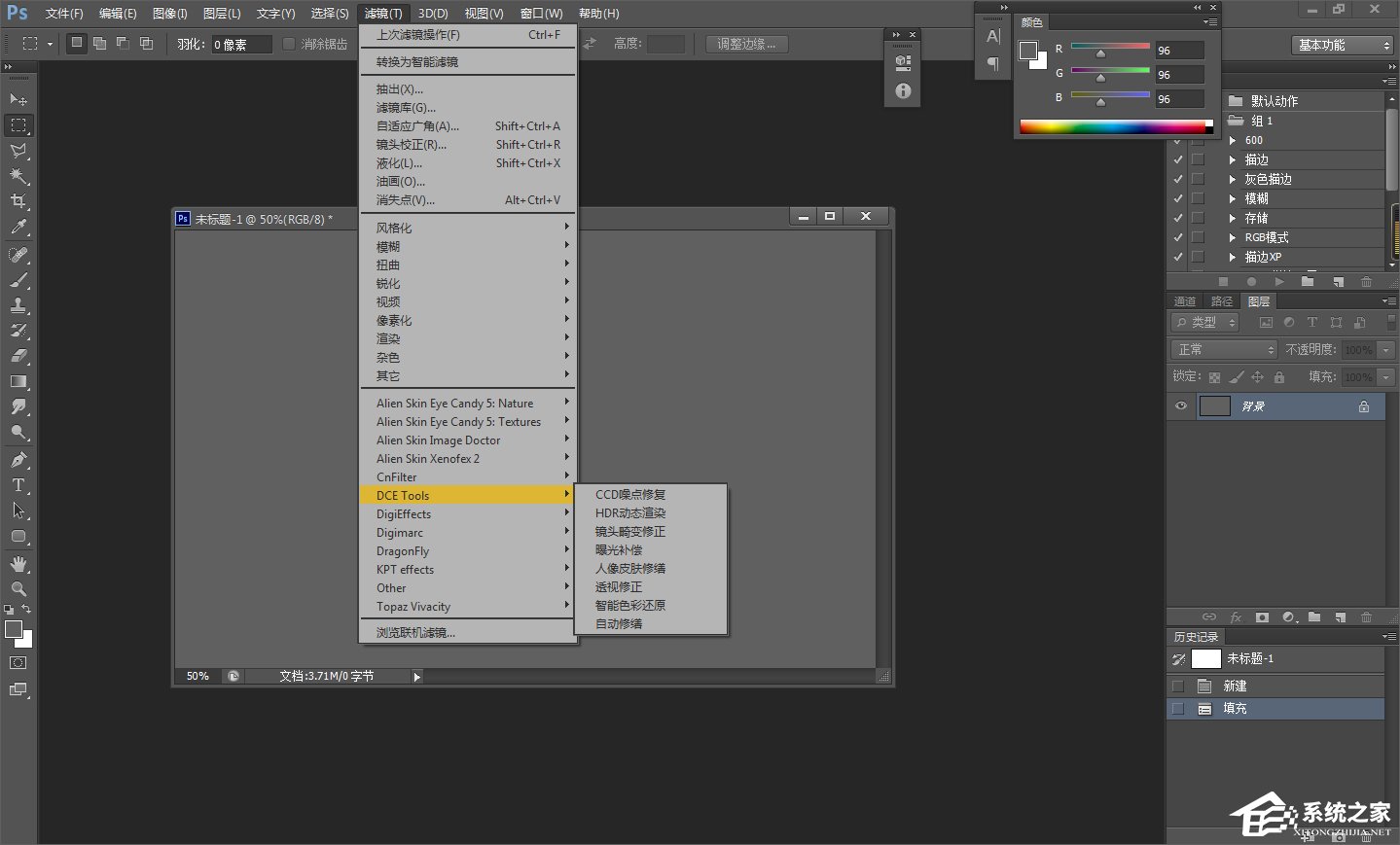Select the Eyedropper tool
The image size is (1400, 845).
click(x=18, y=228)
